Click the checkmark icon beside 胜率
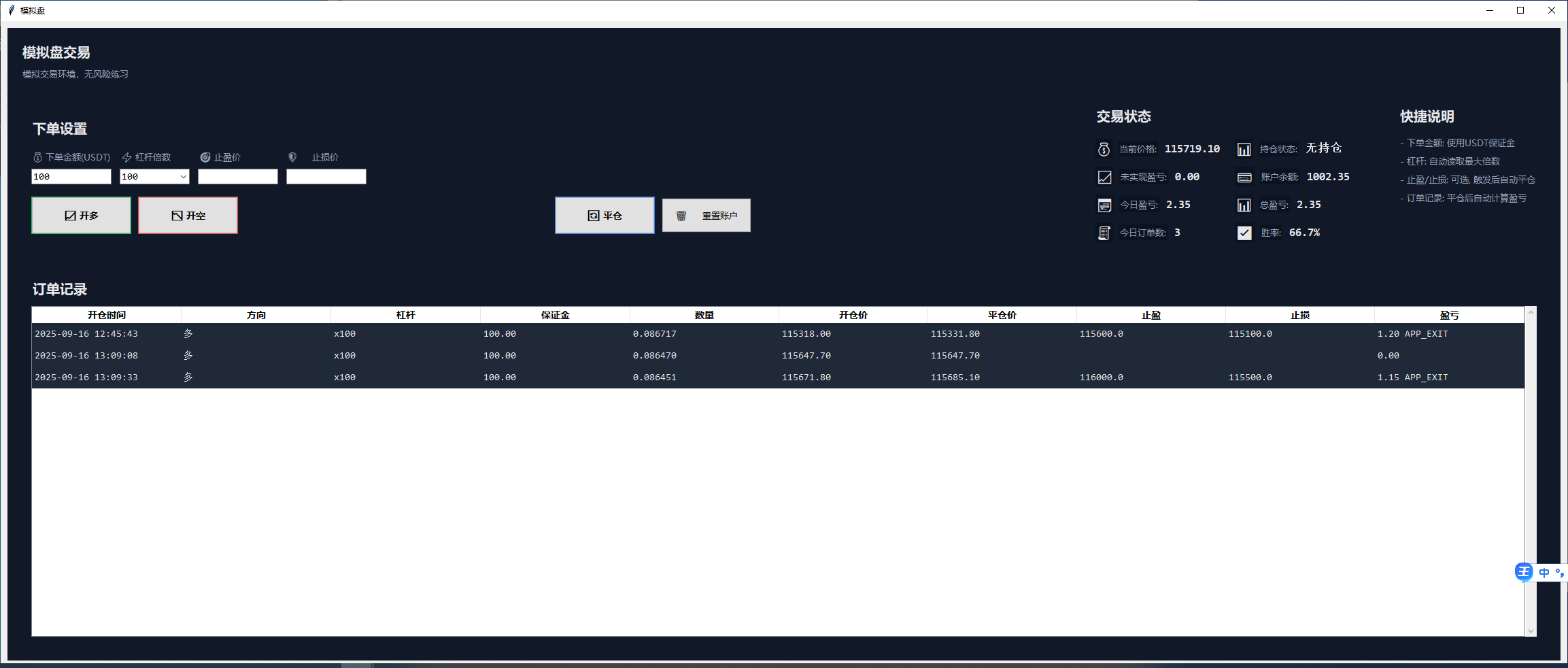This screenshot has height=668, width=1568. tap(1244, 233)
